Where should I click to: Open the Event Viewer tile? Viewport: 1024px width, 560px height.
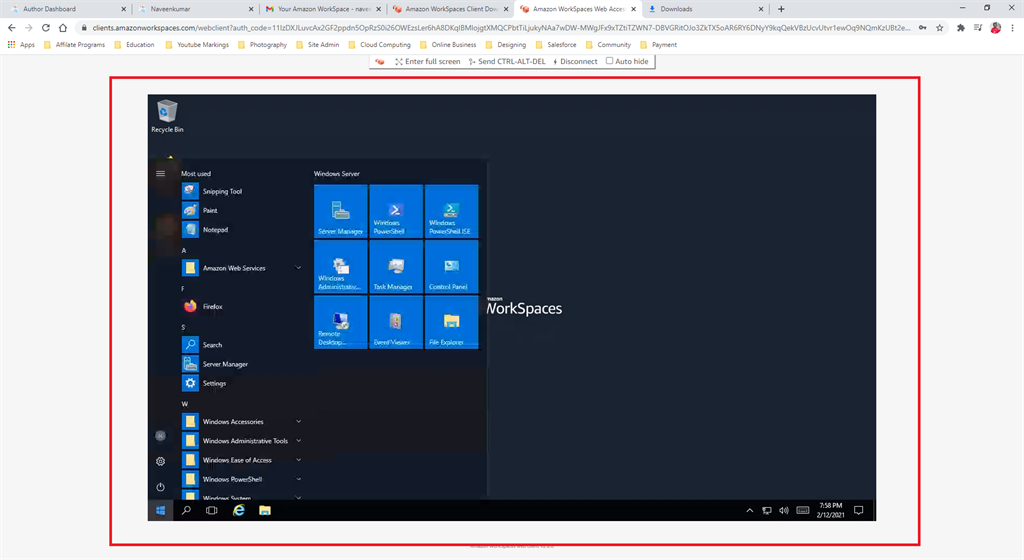396,322
